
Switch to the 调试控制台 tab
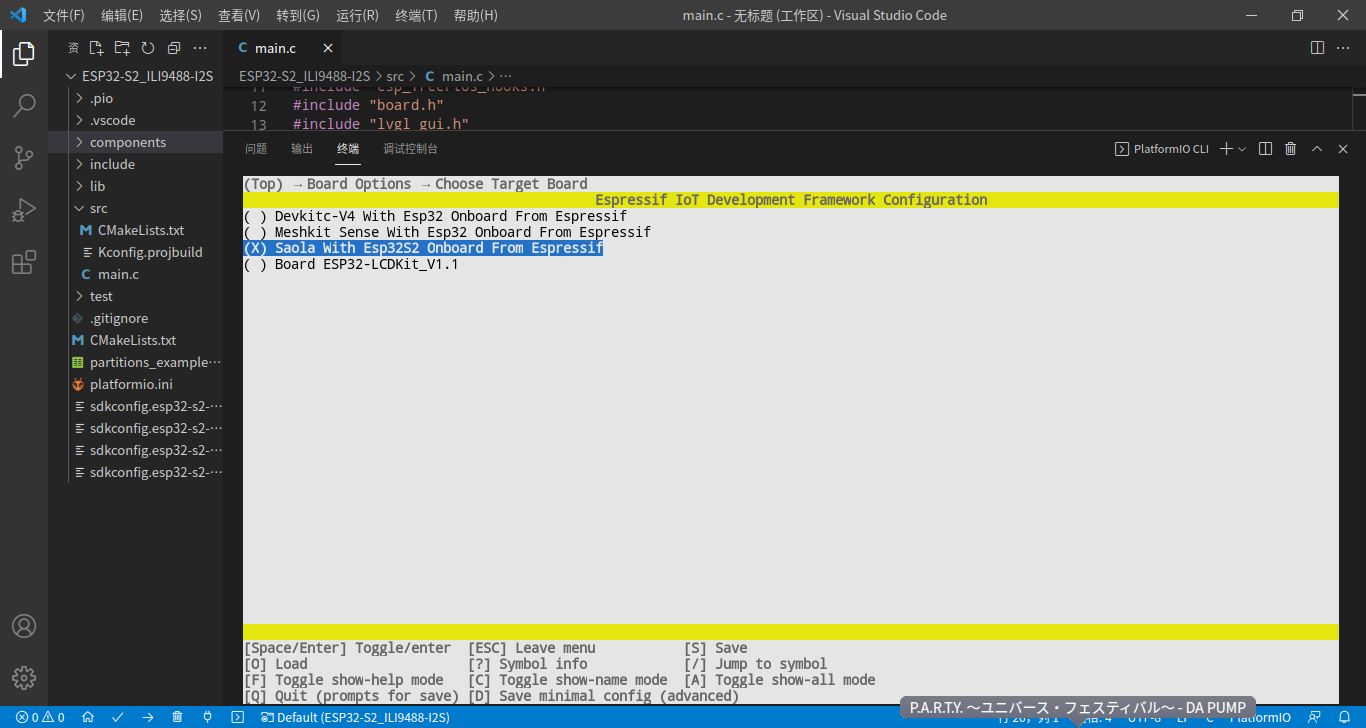[410, 148]
